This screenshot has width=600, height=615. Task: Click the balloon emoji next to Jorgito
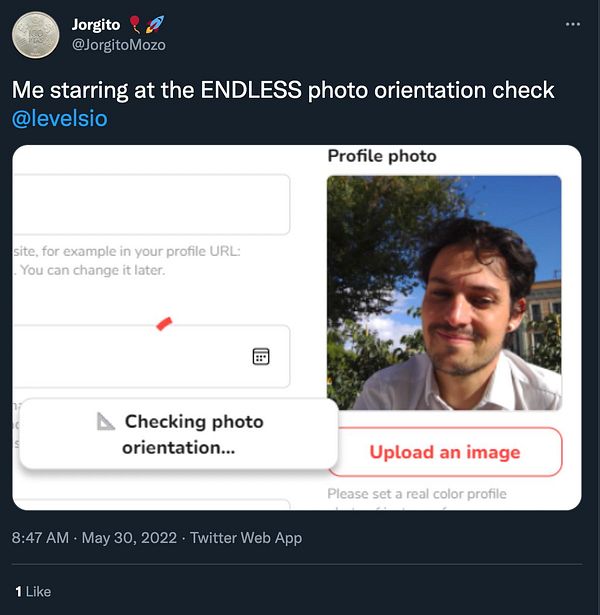[135, 24]
